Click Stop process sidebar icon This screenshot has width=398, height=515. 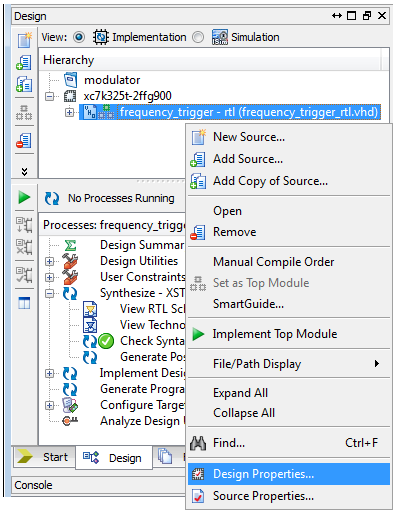24,247
